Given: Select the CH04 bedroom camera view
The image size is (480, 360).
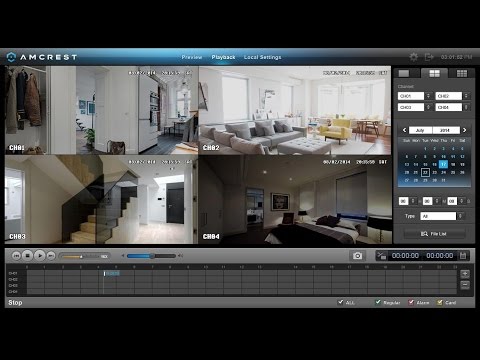Looking at the screenshot, I should [295, 199].
